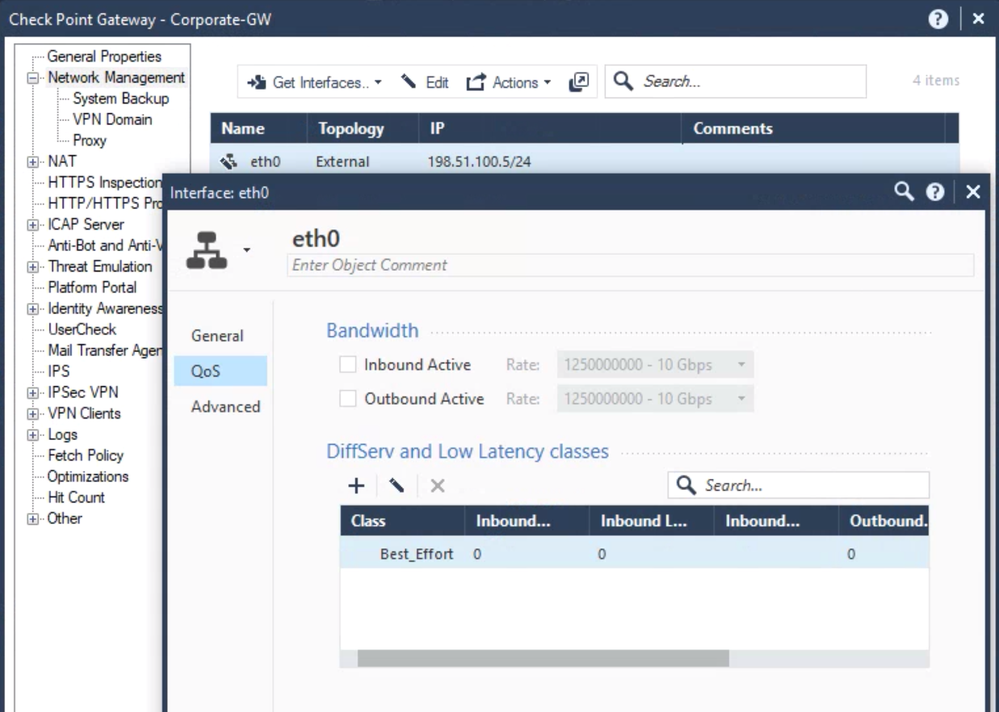Enable the Outbound Active checkbox

pos(348,399)
